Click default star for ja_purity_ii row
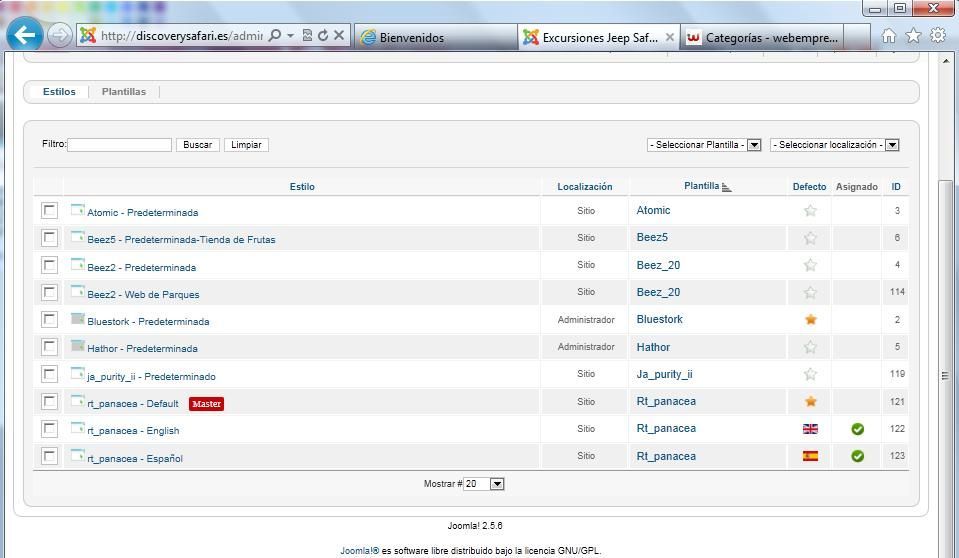Viewport: 959px width, 558px height. [x=810, y=374]
